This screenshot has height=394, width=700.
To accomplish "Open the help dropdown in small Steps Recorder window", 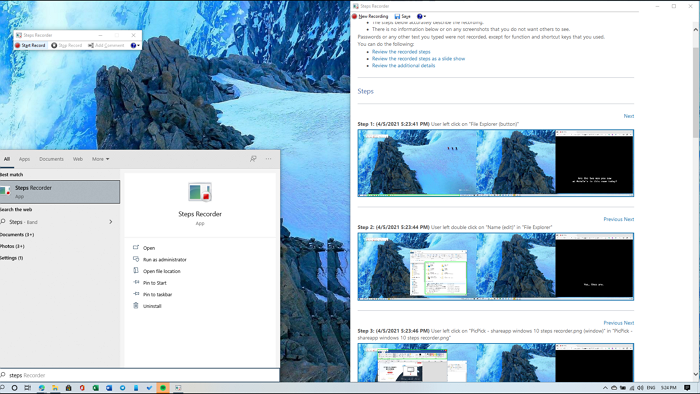I will tap(135, 46).
